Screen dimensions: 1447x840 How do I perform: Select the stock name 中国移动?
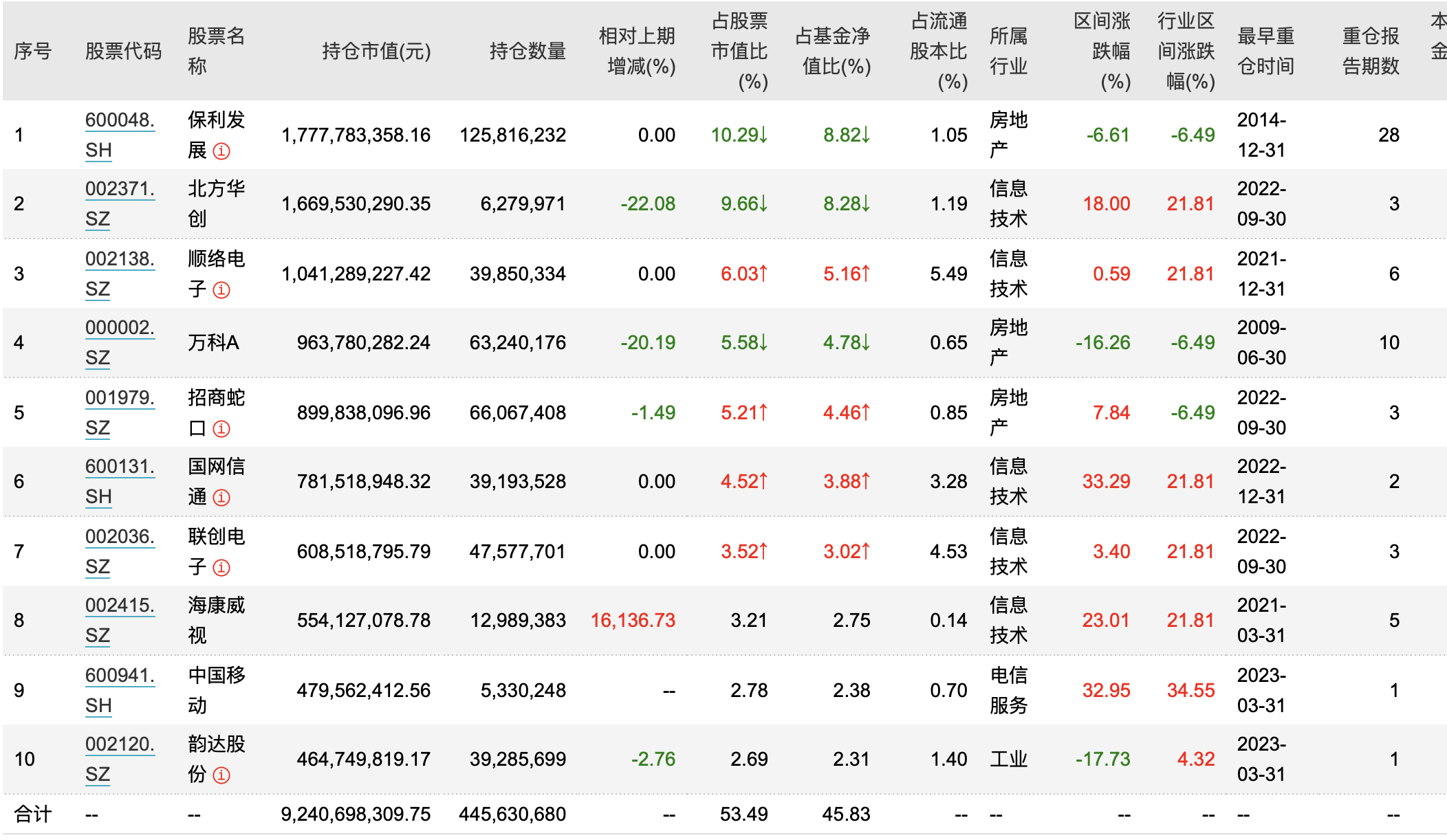tap(217, 690)
